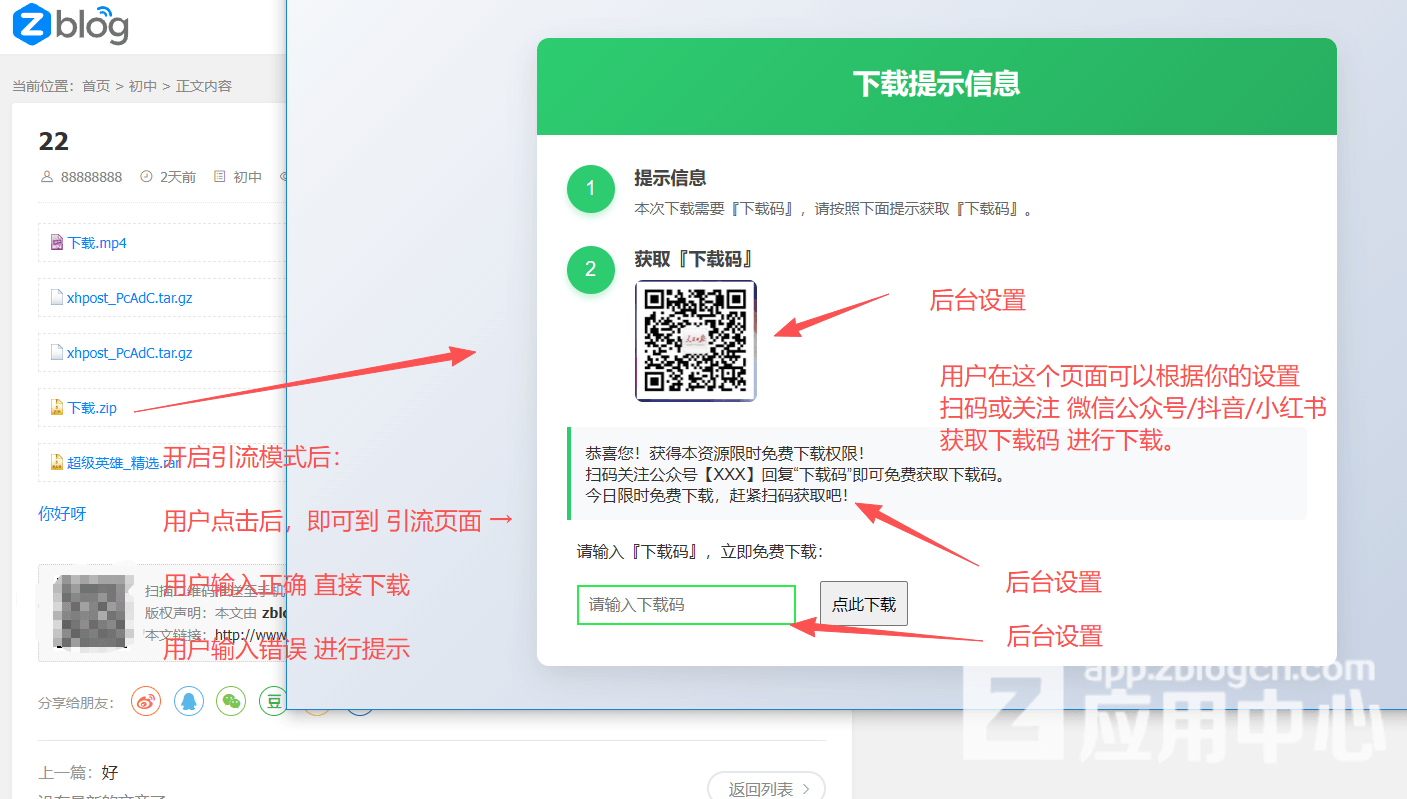Click the Weibo share icon
Image resolution: width=1407 pixels, height=799 pixels.
click(x=147, y=701)
